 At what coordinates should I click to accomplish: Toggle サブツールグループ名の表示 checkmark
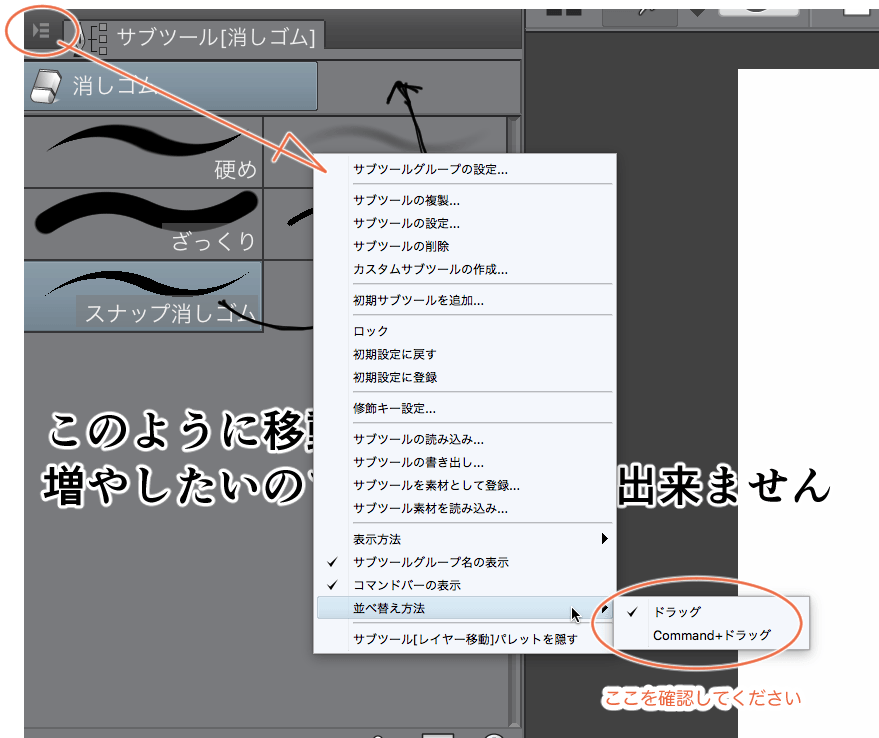430,562
